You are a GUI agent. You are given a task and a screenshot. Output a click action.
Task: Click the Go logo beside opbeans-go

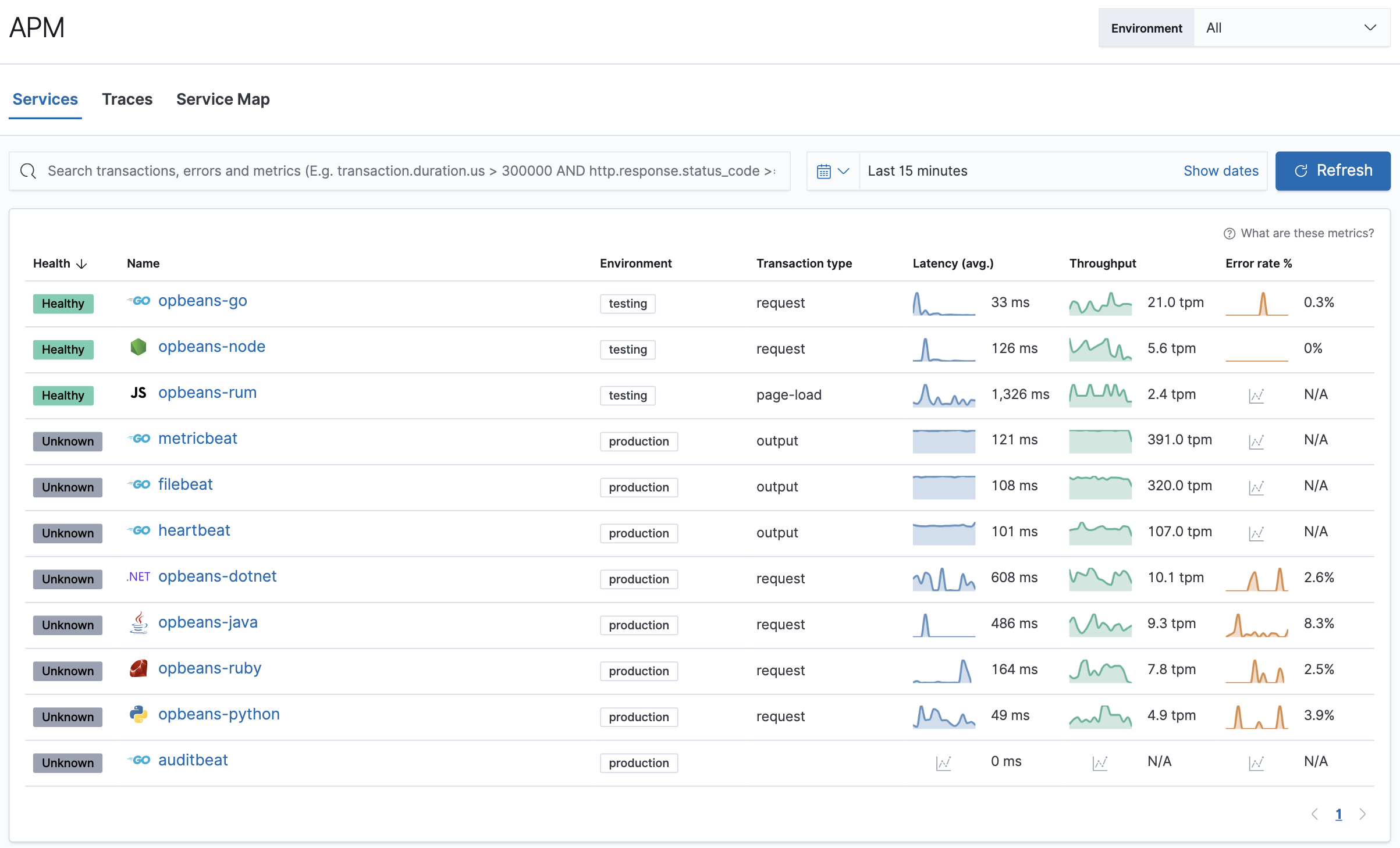pyautogui.click(x=139, y=301)
